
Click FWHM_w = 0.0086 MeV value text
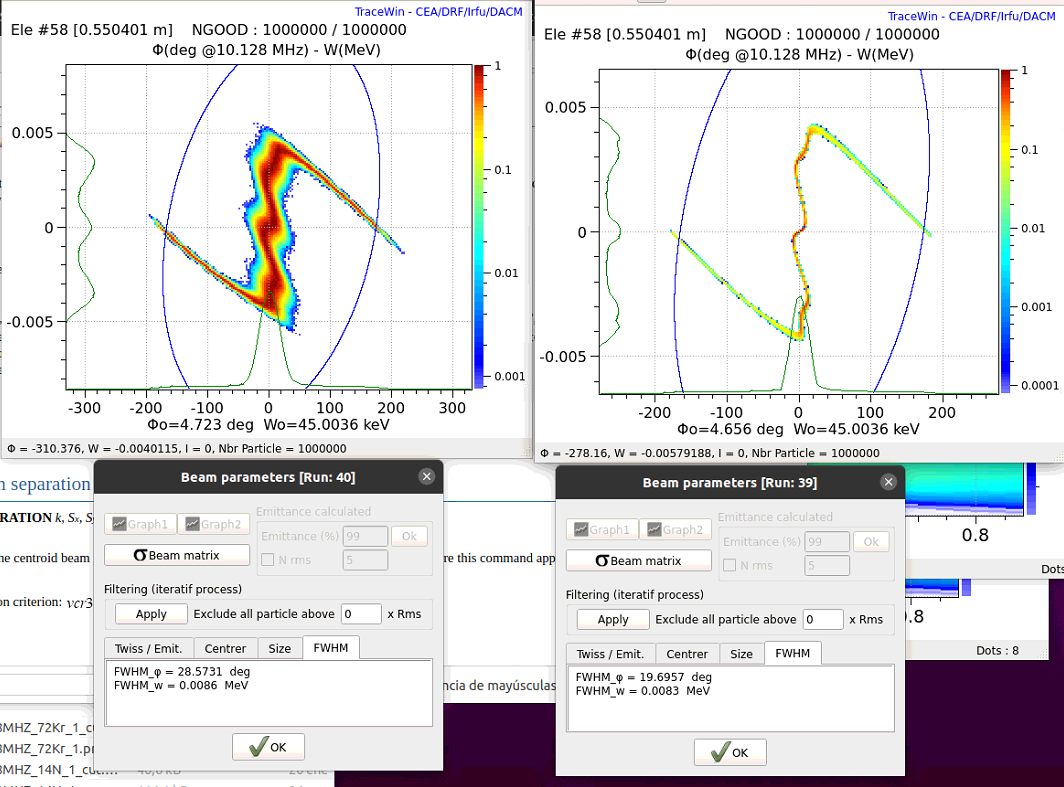pos(181,685)
